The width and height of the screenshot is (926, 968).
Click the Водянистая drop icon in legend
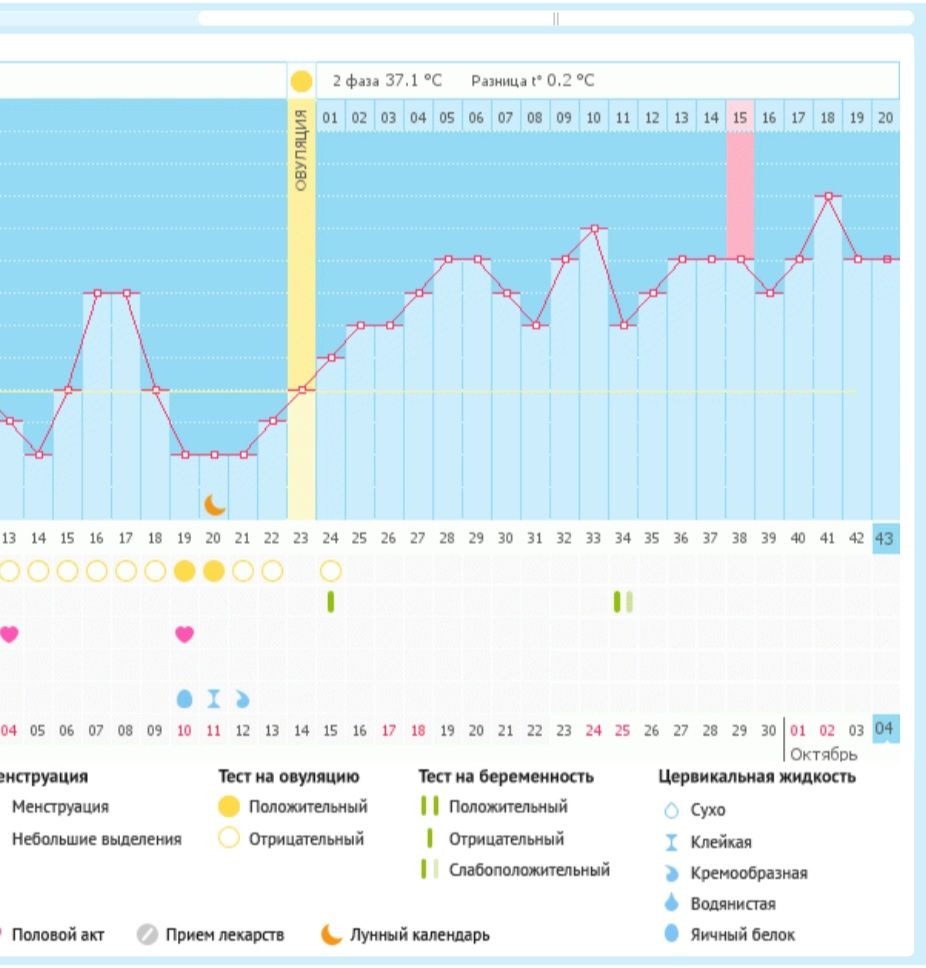671,904
